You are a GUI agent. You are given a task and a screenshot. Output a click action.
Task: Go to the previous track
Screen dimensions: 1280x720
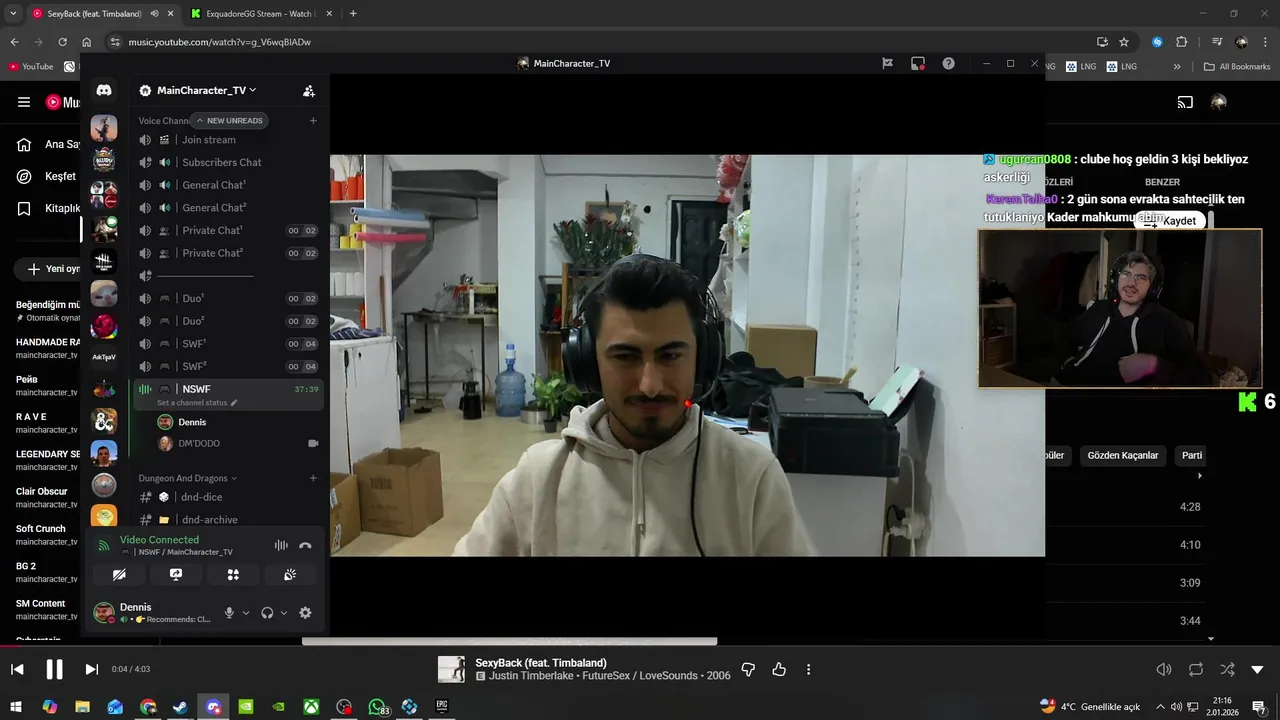point(17,669)
